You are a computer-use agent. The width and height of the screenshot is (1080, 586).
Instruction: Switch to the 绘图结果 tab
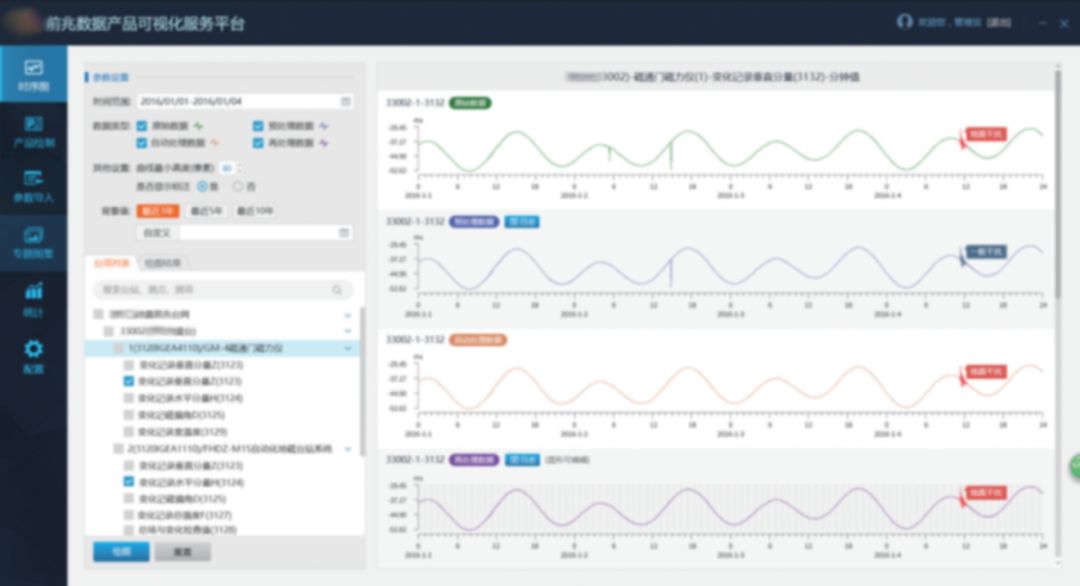point(162,263)
